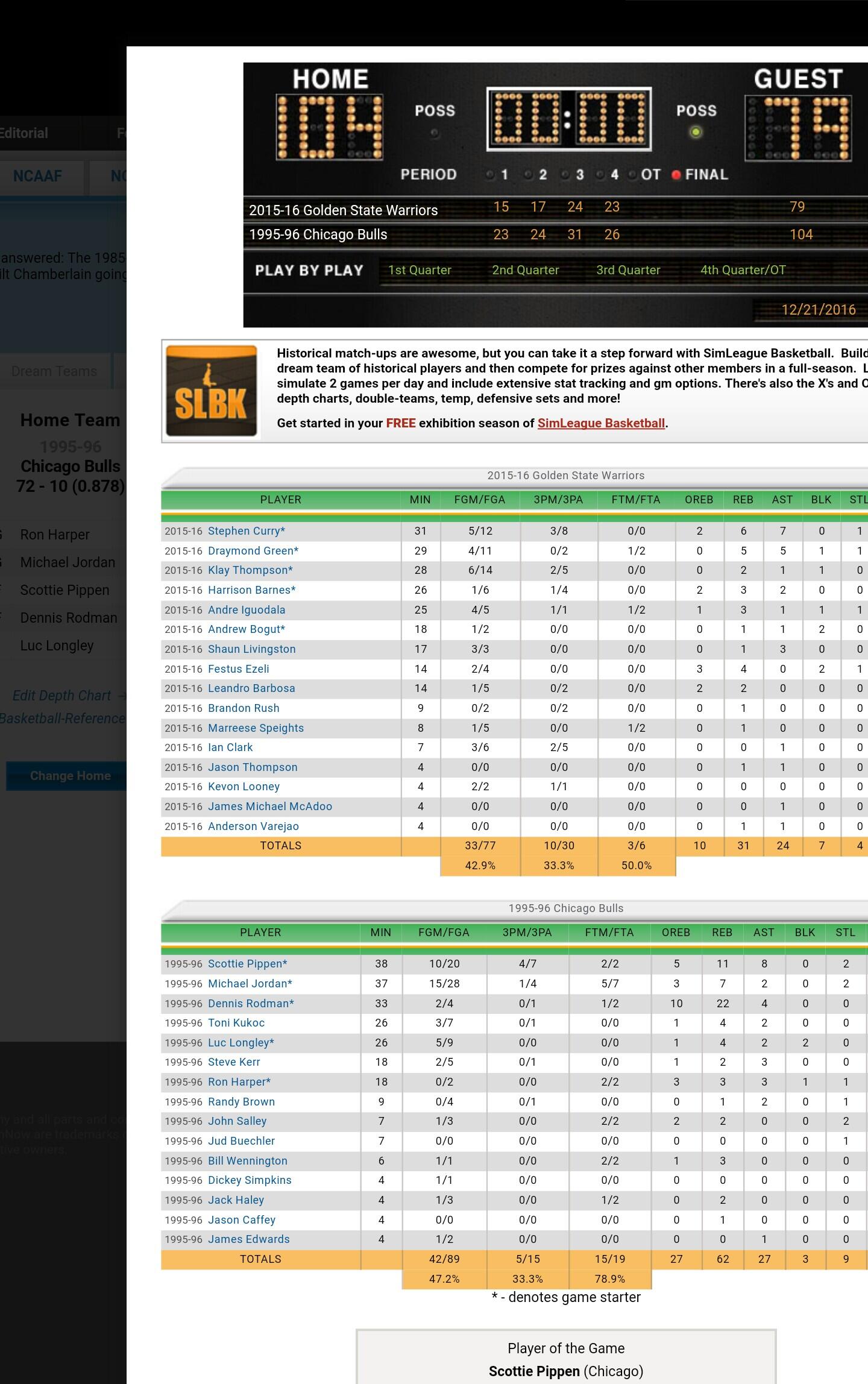Click the Warriors TOTALS row label
Image resolution: width=868 pixels, height=1384 pixels.
click(281, 846)
